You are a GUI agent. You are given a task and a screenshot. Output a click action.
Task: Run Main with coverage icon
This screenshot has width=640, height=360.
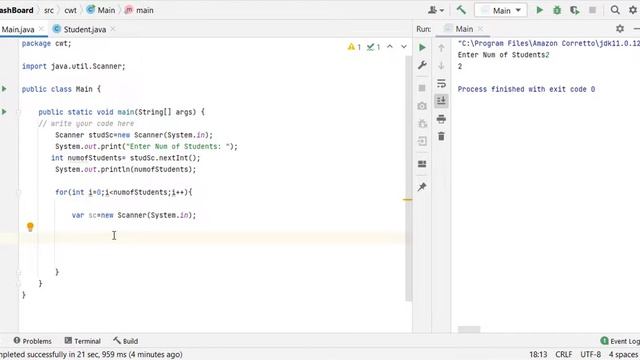[x=575, y=10]
